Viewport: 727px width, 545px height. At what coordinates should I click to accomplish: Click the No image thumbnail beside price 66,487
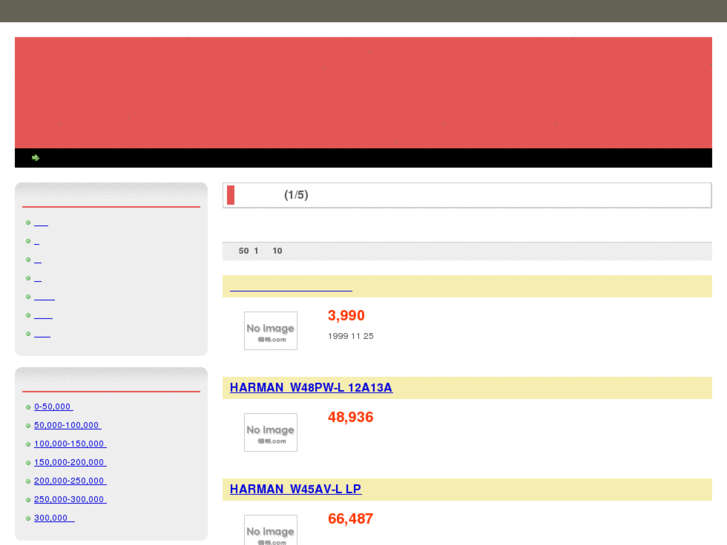coord(271,530)
